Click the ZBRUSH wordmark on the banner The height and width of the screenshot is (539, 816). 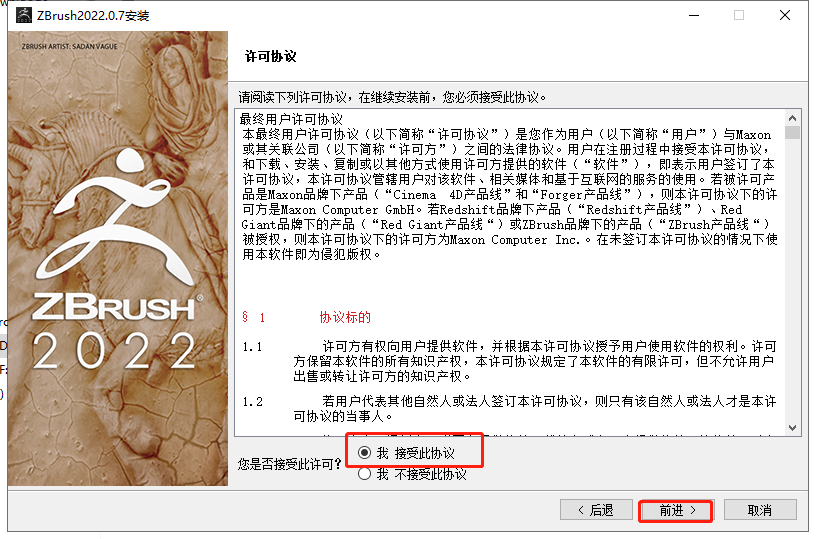pyautogui.click(x=116, y=307)
